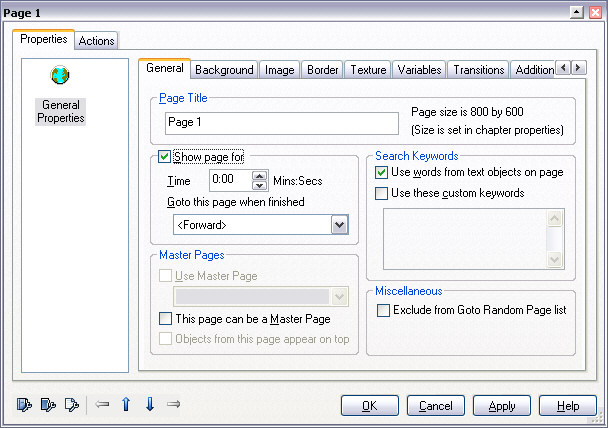Click the disabled Use Master Page checkbox
Viewport: 608px width, 428px height.
coord(166,276)
